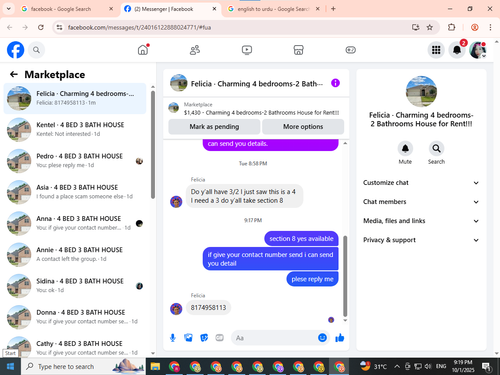500x375 pixels.
Task: Expand the Chat members section
Action: (x=421, y=202)
